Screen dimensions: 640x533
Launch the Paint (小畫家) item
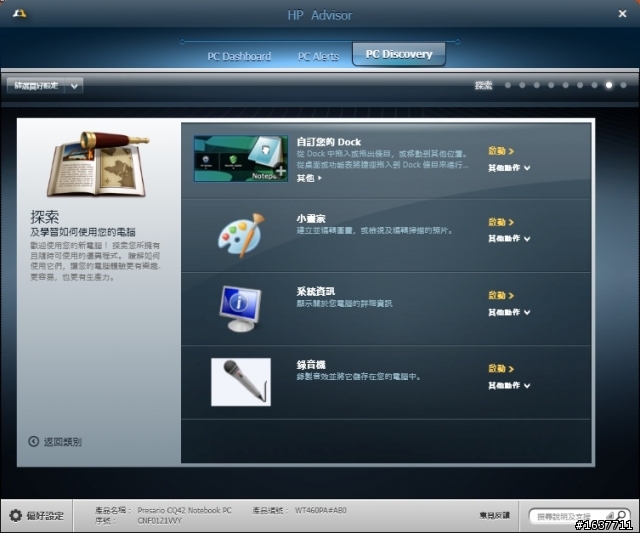(x=501, y=222)
